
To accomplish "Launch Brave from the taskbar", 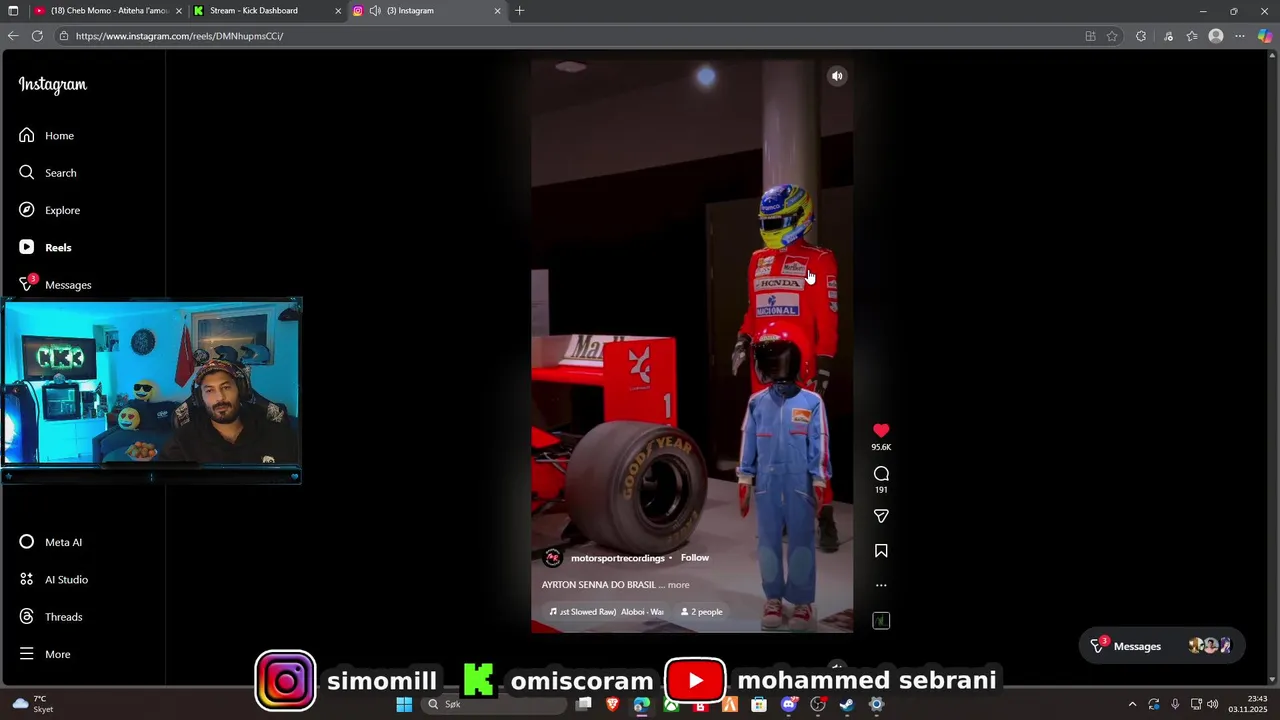I will pyautogui.click(x=612, y=704).
